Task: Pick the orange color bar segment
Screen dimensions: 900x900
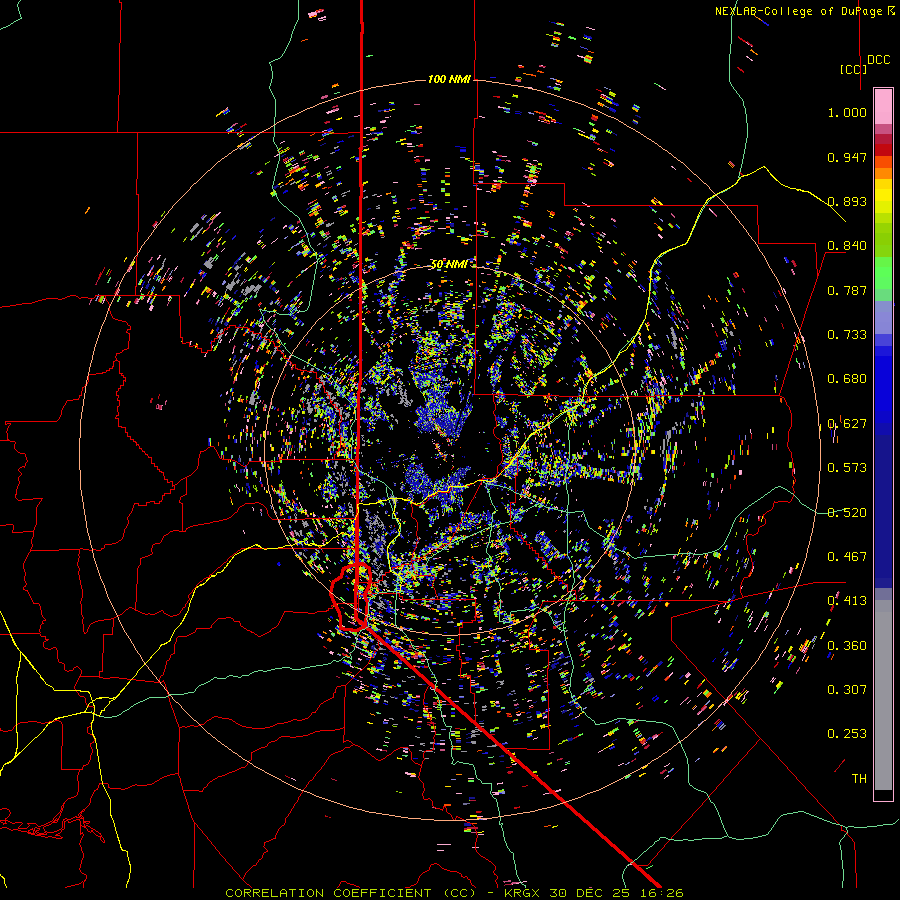Action: pyautogui.click(x=883, y=173)
